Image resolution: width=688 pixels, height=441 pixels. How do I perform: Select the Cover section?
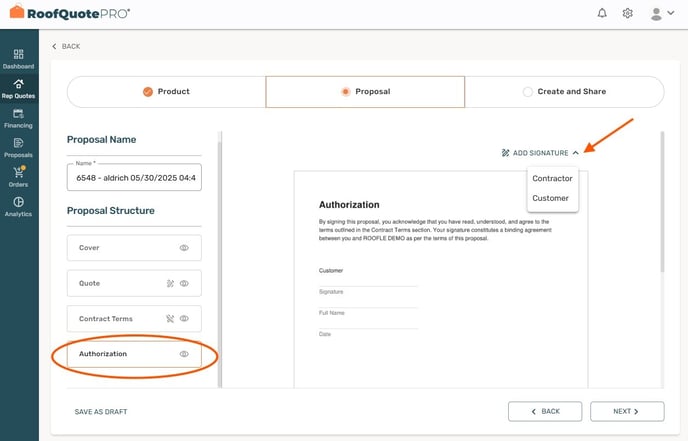[x=134, y=247]
